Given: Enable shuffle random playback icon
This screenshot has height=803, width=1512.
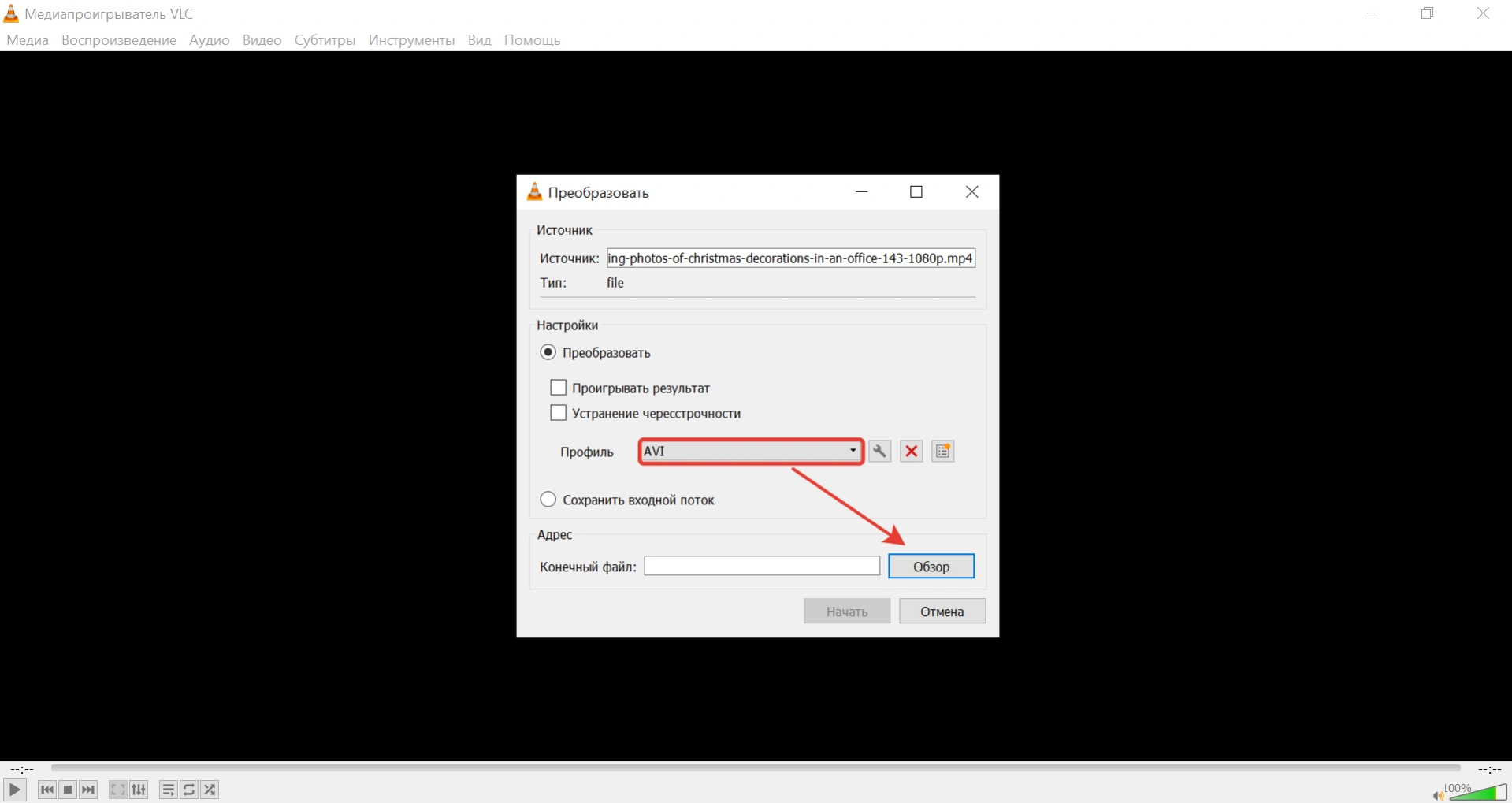Looking at the screenshot, I should [210, 790].
